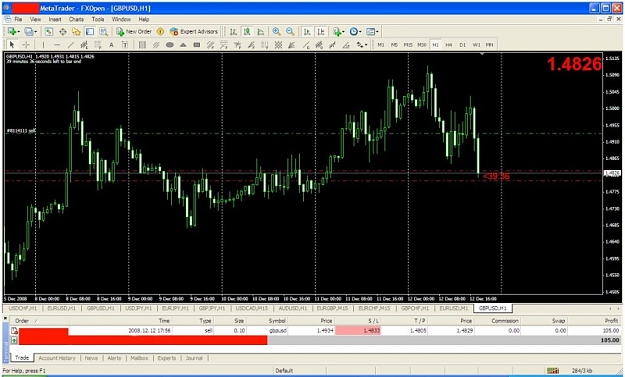This screenshot has height=377, width=625.
Task: Switch chart to M1 timeframe
Action: 381,45
